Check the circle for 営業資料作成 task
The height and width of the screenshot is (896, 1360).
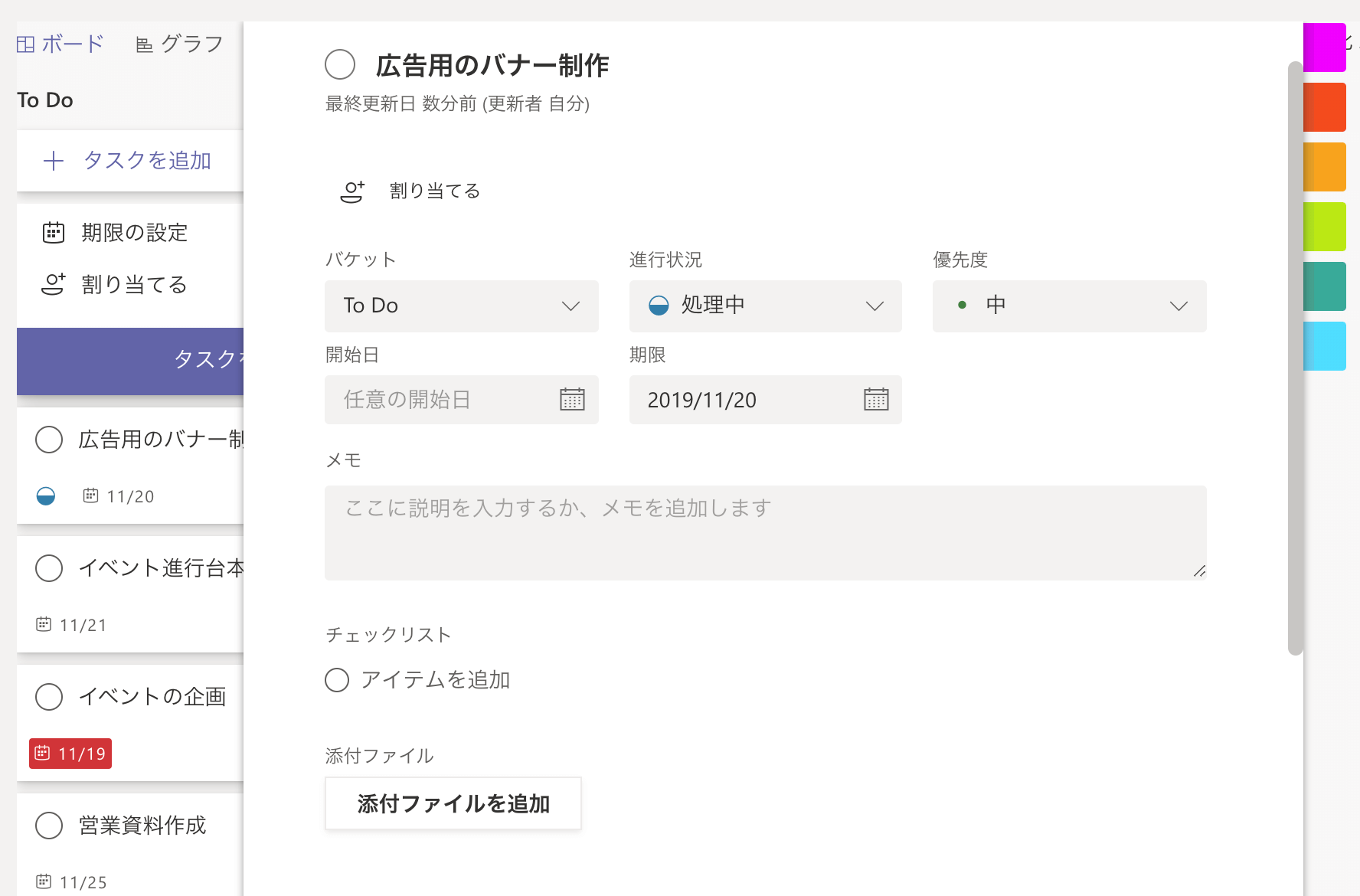[49, 826]
